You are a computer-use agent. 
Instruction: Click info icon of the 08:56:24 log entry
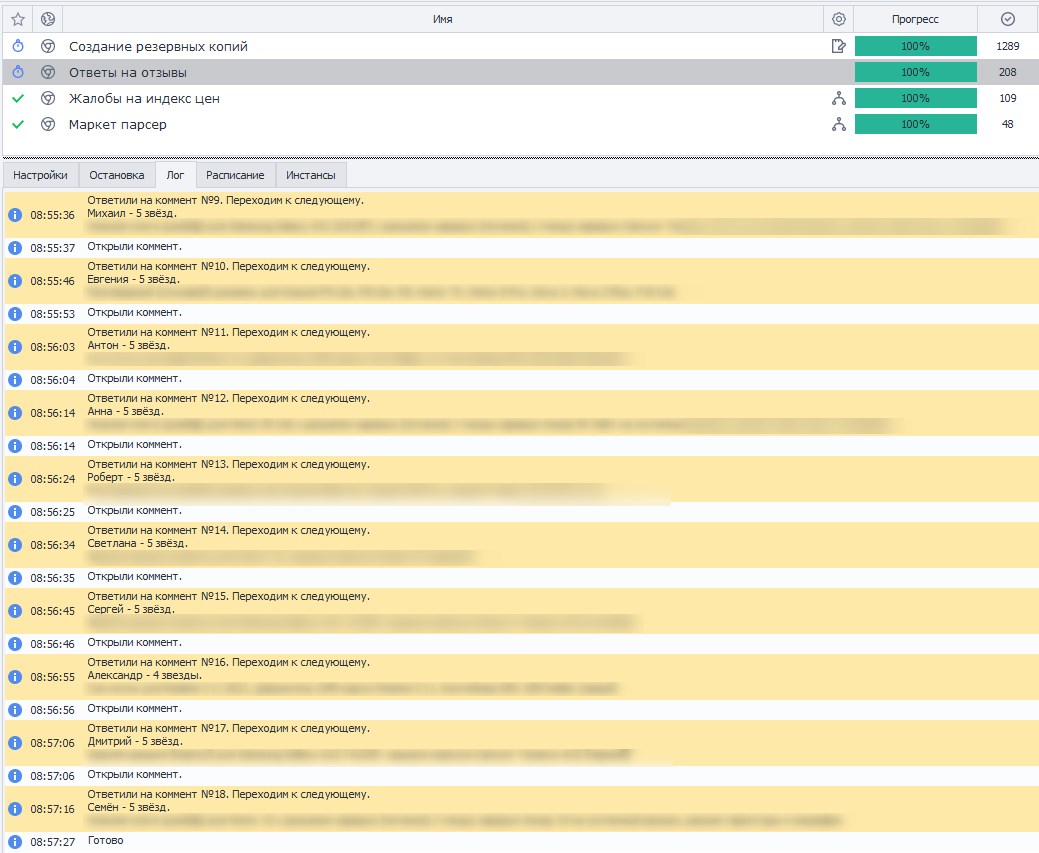click(x=15, y=479)
